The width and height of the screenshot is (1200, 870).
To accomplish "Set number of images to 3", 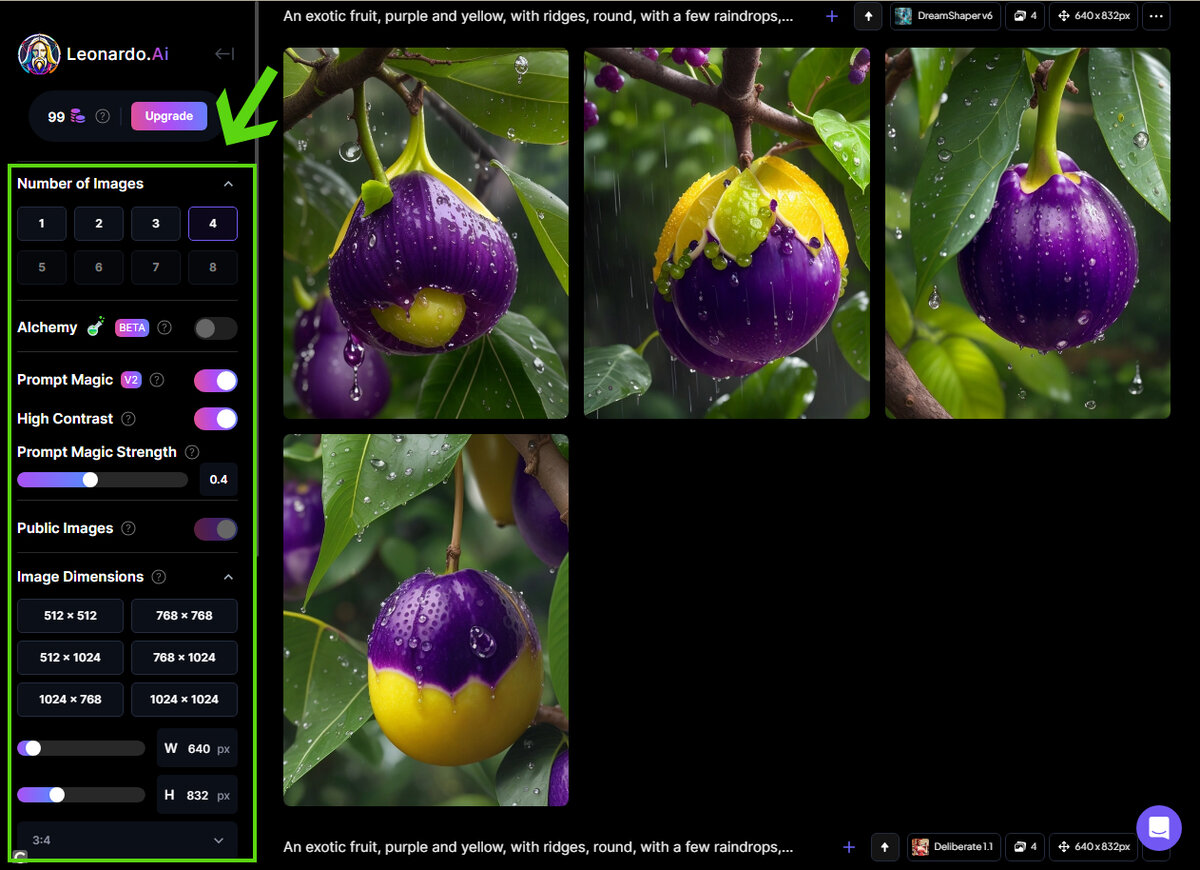I will tap(156, 224).
